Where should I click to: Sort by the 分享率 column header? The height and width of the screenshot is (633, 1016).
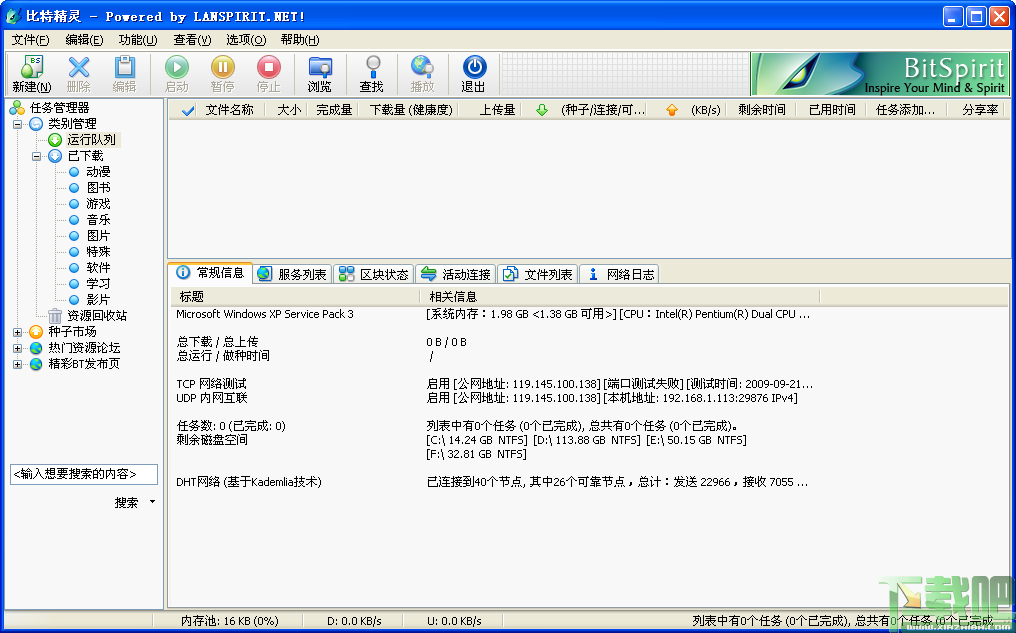pyautogui.click(x=980, y=110)
